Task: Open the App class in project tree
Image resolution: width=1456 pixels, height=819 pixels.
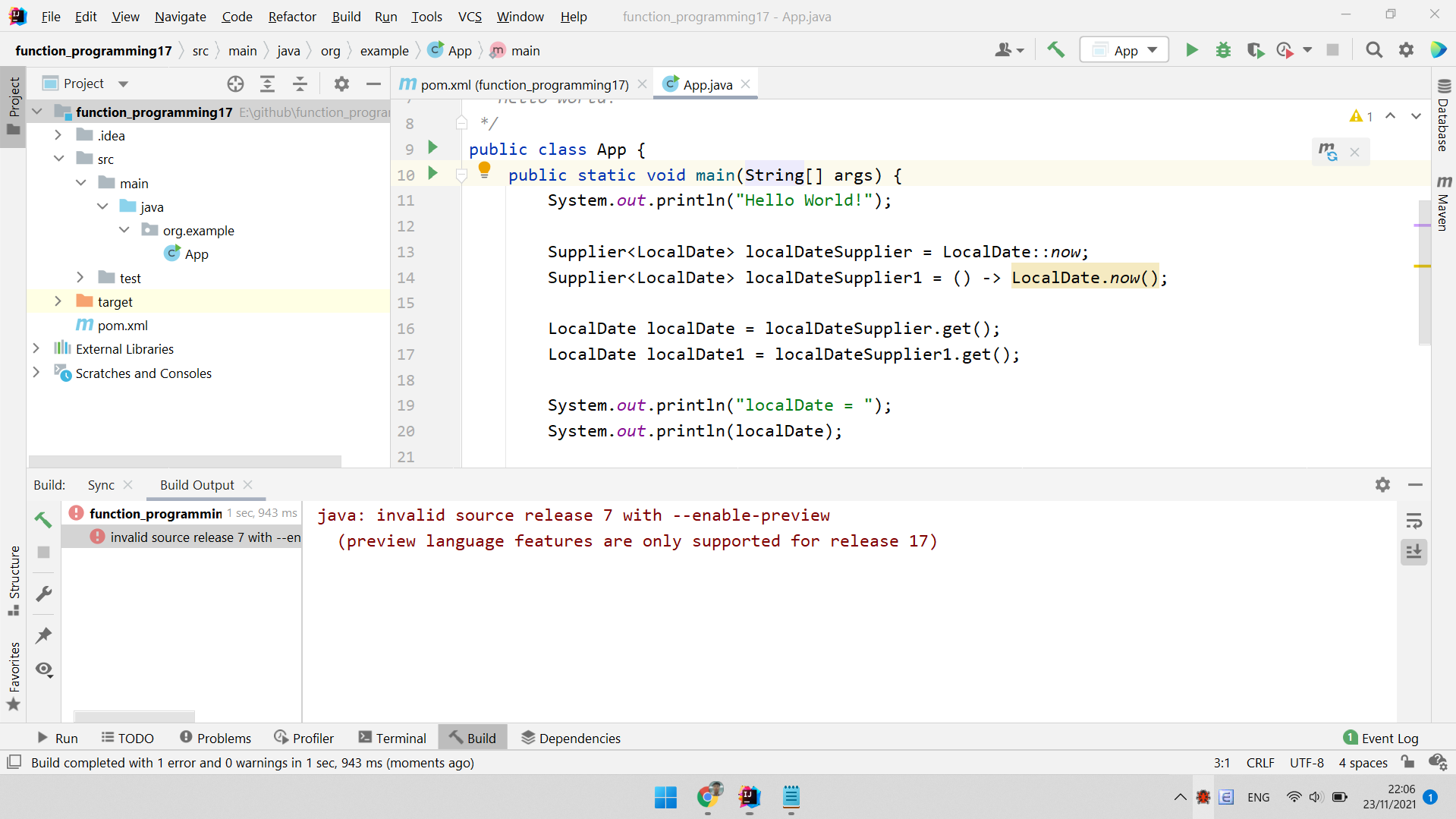Action: [196, 254]
